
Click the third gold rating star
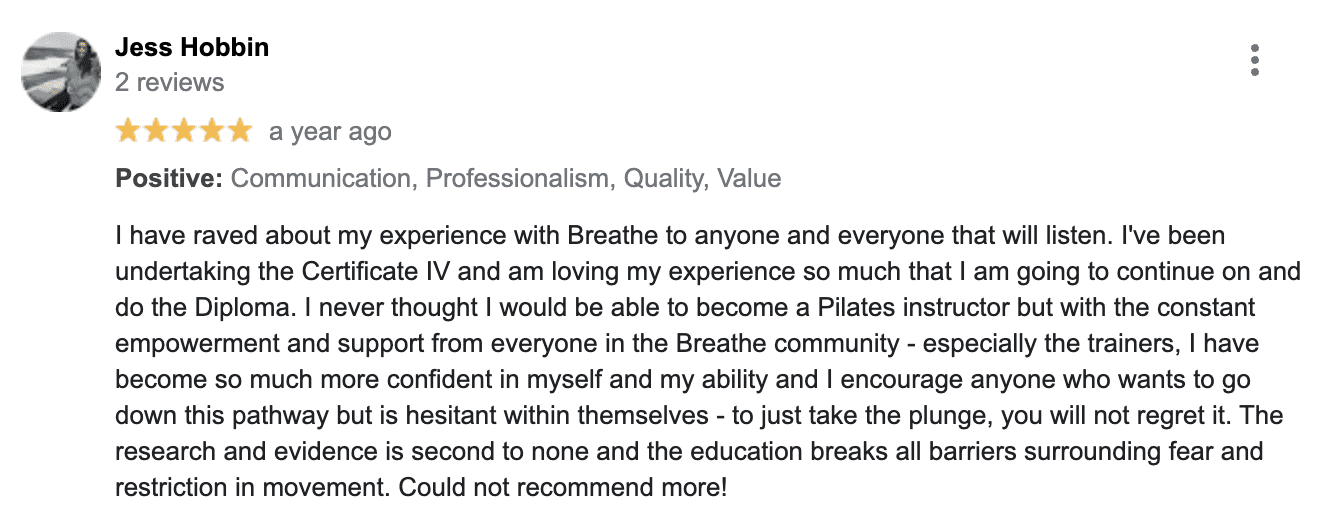point(184,130)
